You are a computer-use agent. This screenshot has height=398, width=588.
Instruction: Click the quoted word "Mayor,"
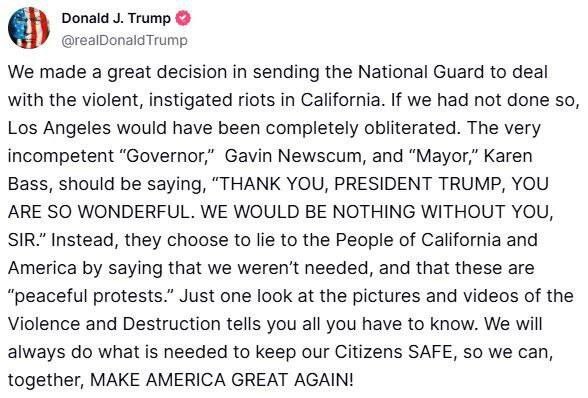pos(446,156)
